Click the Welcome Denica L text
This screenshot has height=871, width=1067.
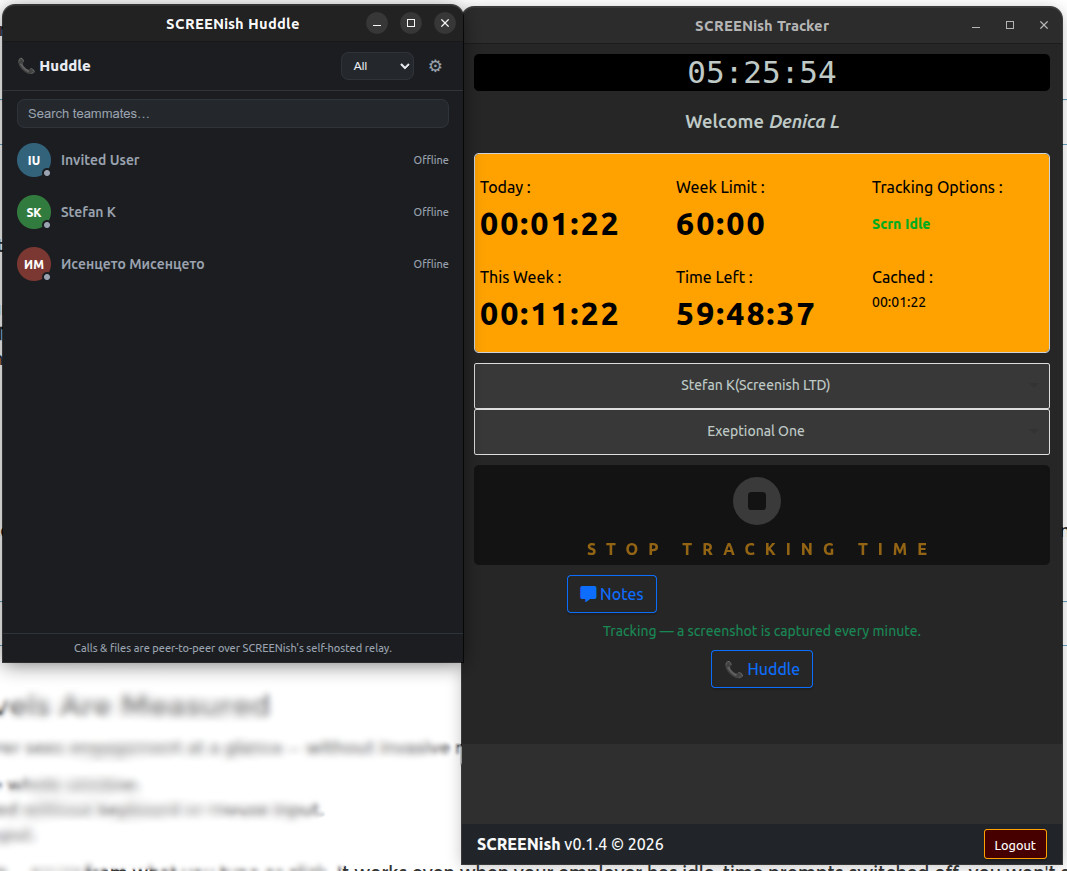click(761, 122)
